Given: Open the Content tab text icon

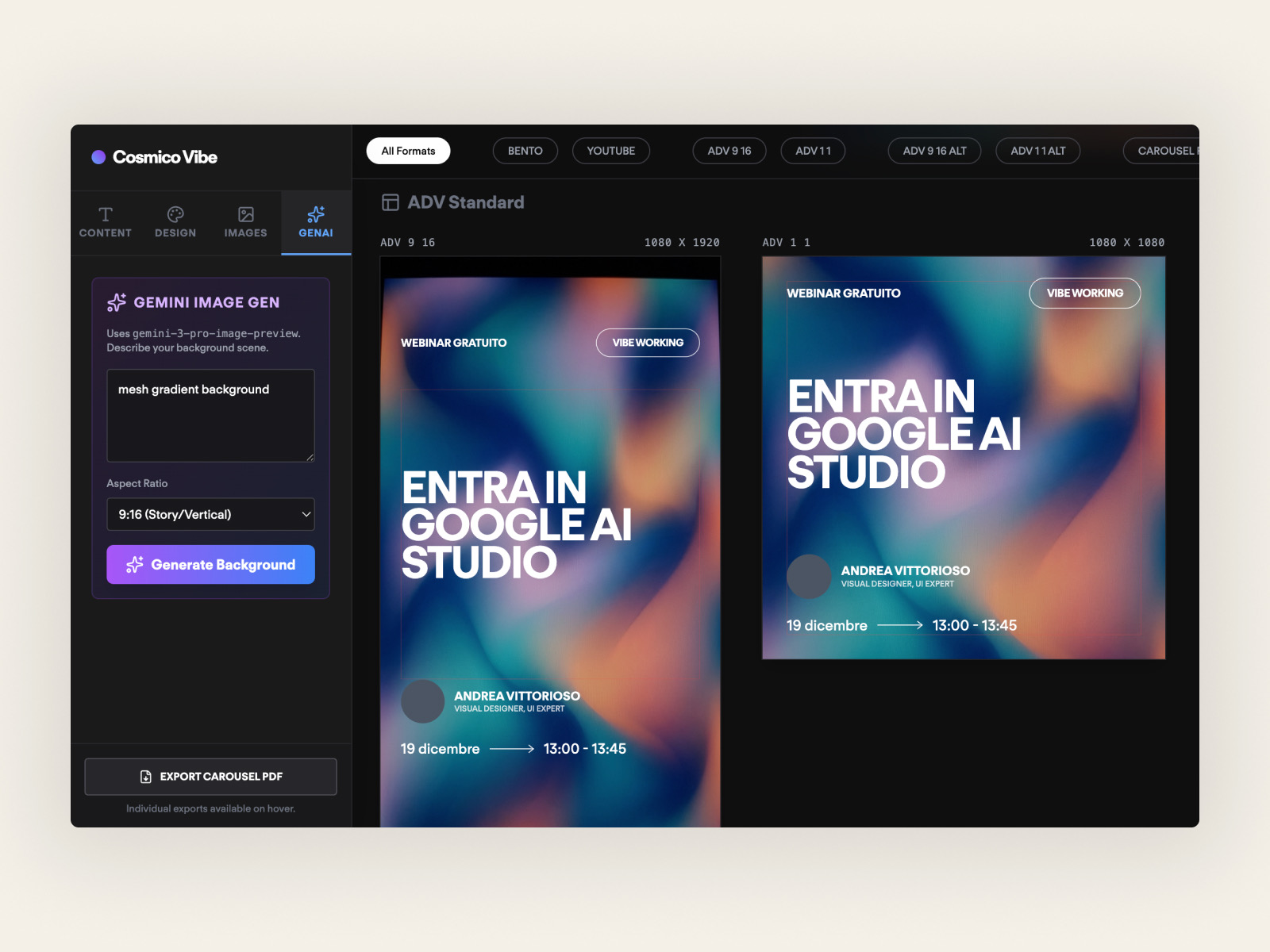Looking at the screenshot, I should pos(105,214).
